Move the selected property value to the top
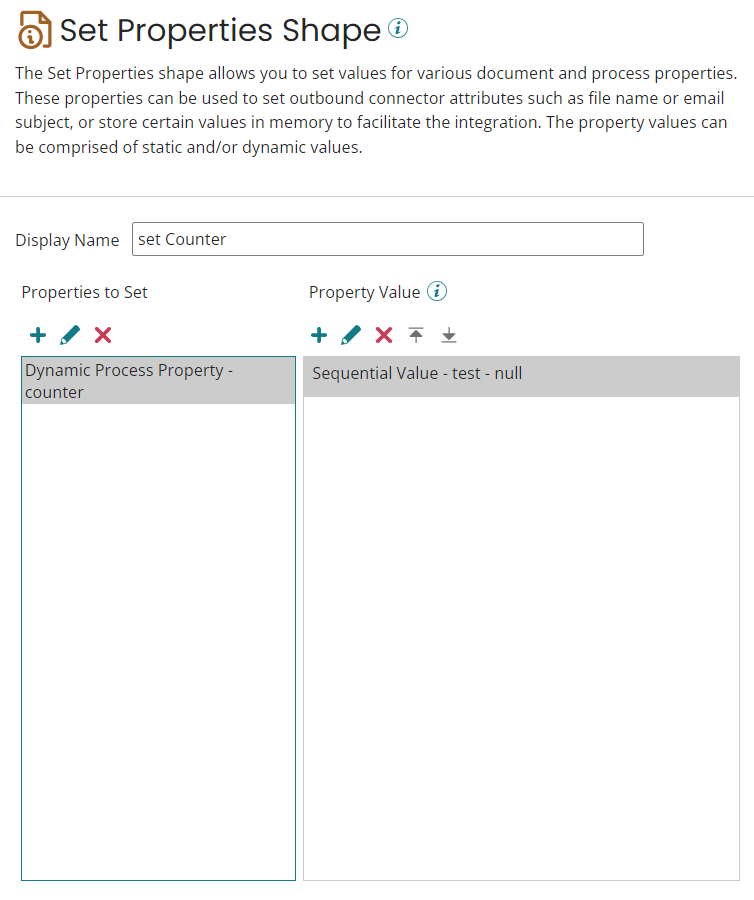Screen dimensions: 754x900 (x=416, y=335)
